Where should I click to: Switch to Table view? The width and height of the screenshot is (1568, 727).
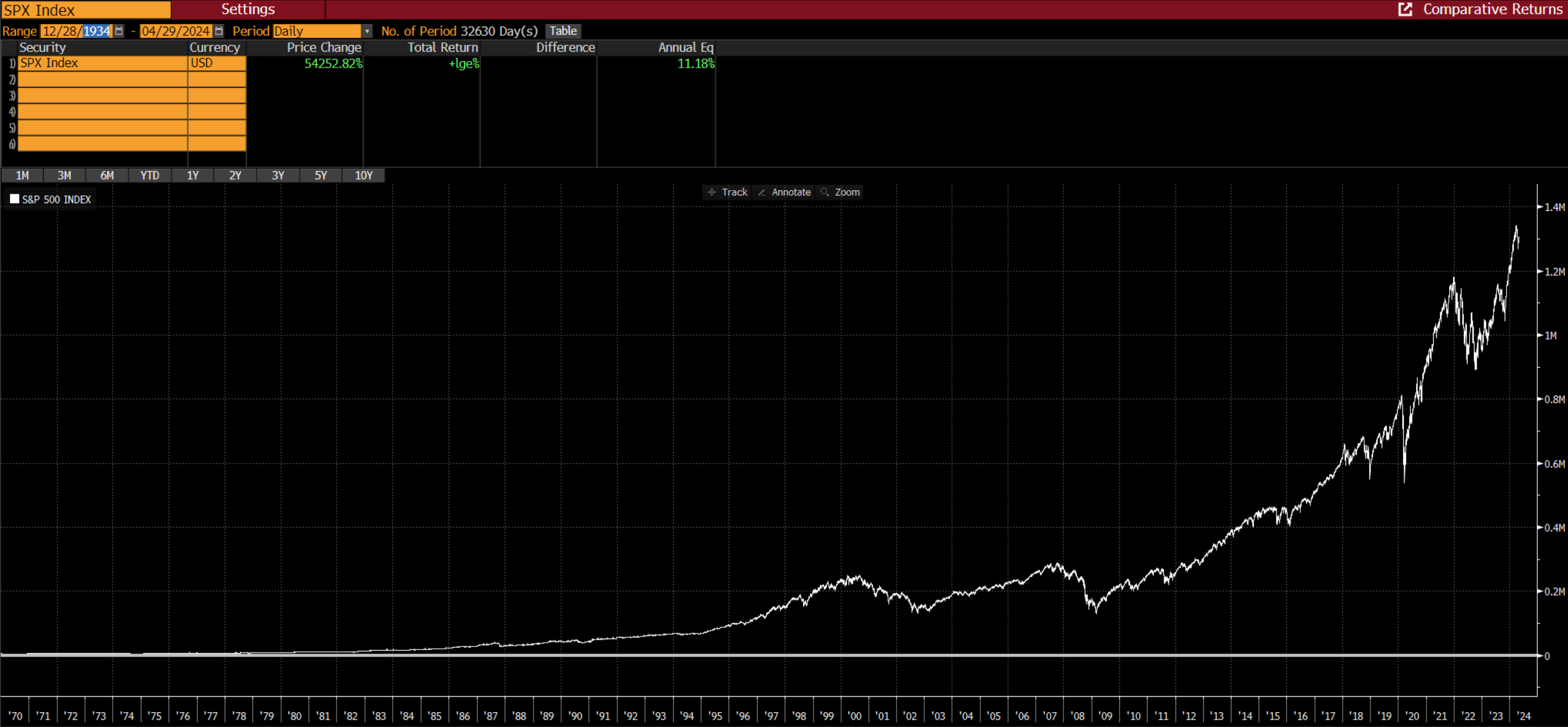point(563,31)
